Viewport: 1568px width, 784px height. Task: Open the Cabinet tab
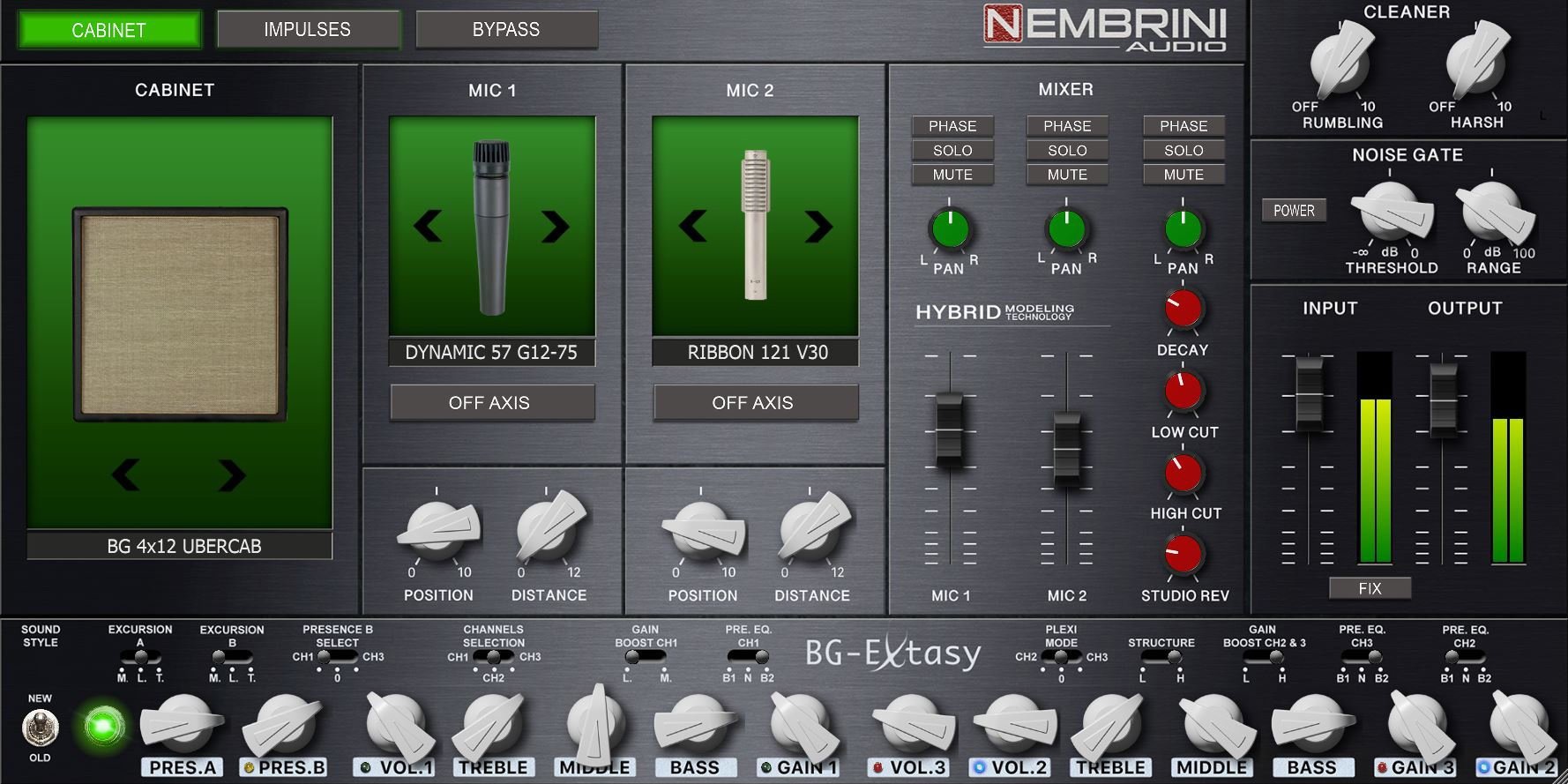click(x=108, y=30)
